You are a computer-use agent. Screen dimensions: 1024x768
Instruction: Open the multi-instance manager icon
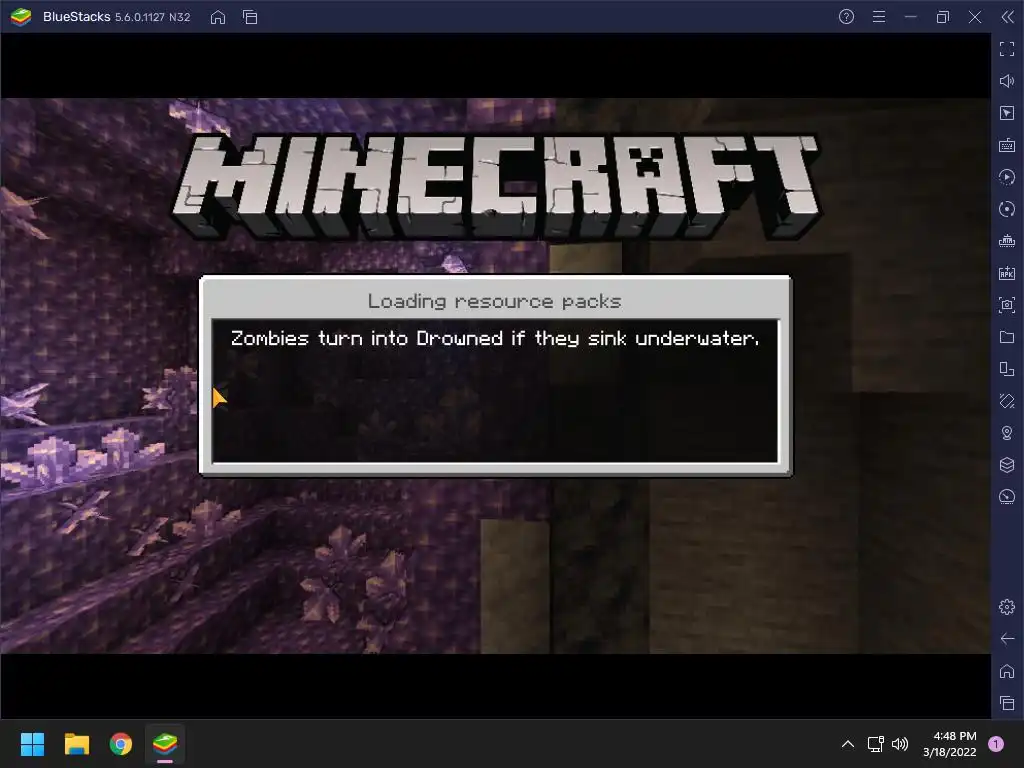coord(1007,369)
